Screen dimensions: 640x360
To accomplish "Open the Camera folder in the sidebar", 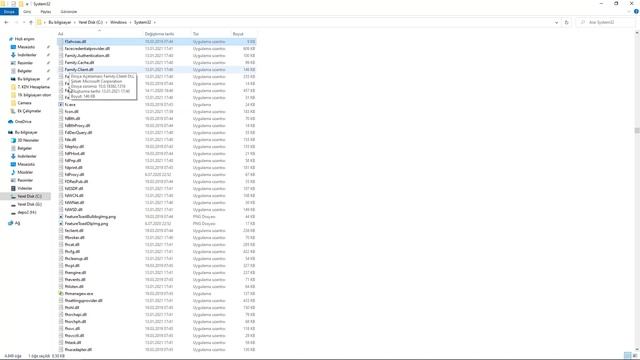I will [24, 103].
